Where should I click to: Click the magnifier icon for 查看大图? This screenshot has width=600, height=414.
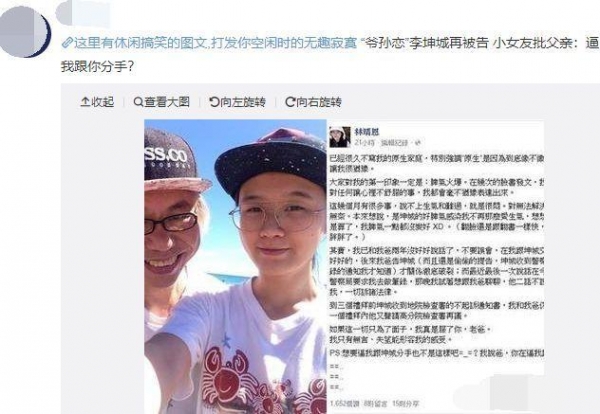click(x=138, y=102)
